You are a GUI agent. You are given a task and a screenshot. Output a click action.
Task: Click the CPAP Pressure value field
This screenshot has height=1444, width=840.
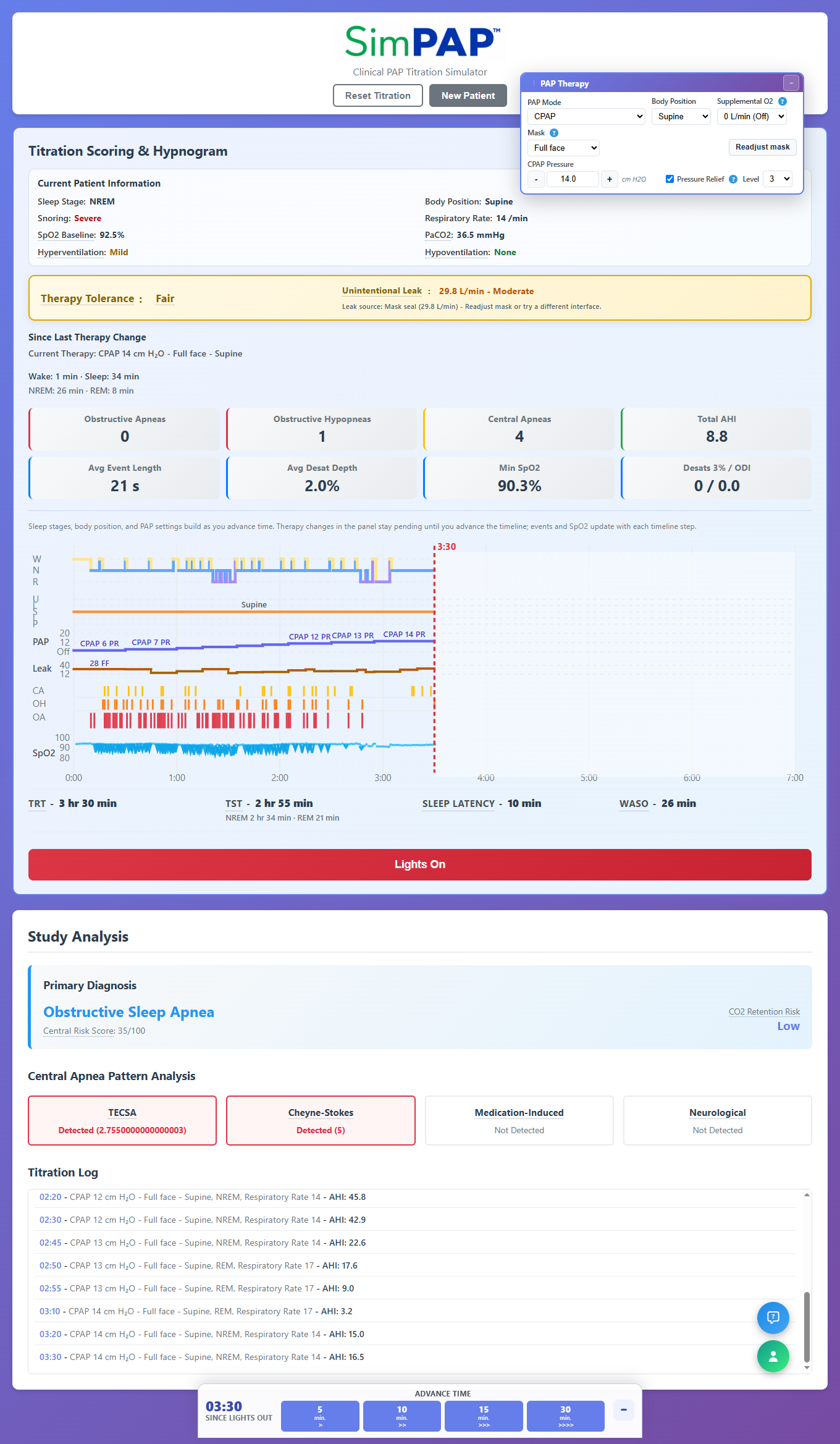[573, 179]
